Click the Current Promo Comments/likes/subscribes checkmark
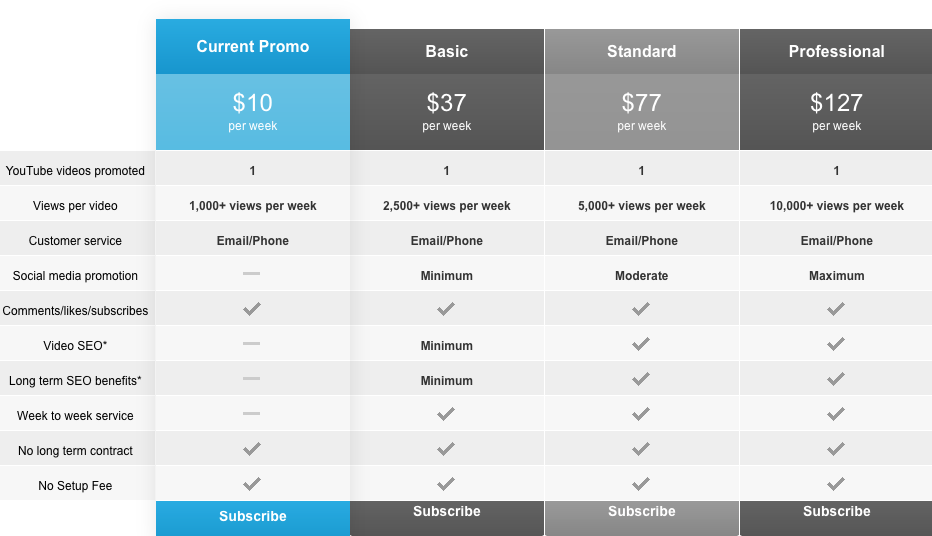Viewport: 932px width, 536px height. click(x=252, y=308)
